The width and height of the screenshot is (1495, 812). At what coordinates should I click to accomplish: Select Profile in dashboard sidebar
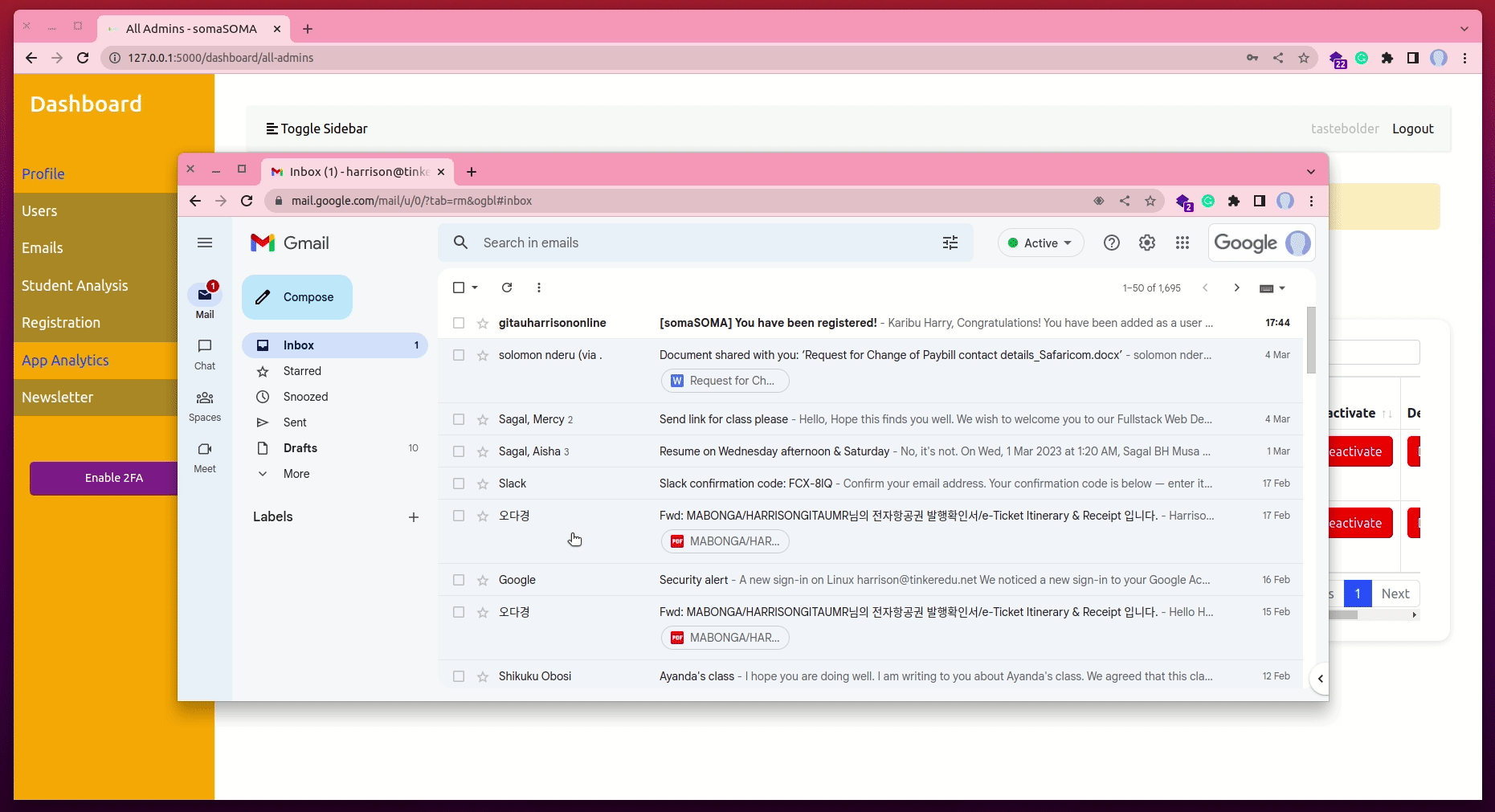pyautogui.click(x=43, y=173)
